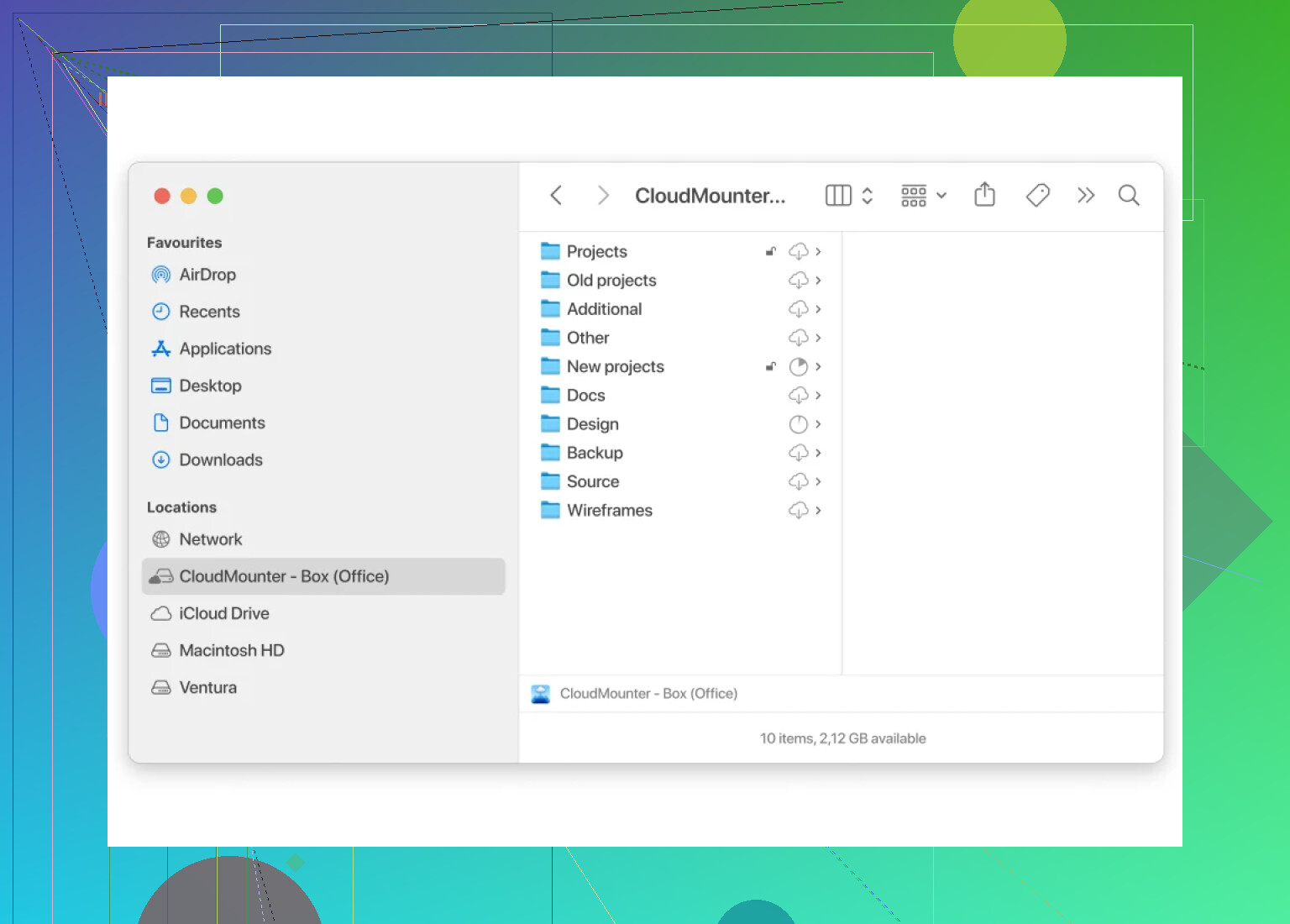
Task: Click CloudMounter - Box (Office) path bar item
Action: (x=648, y=693)
